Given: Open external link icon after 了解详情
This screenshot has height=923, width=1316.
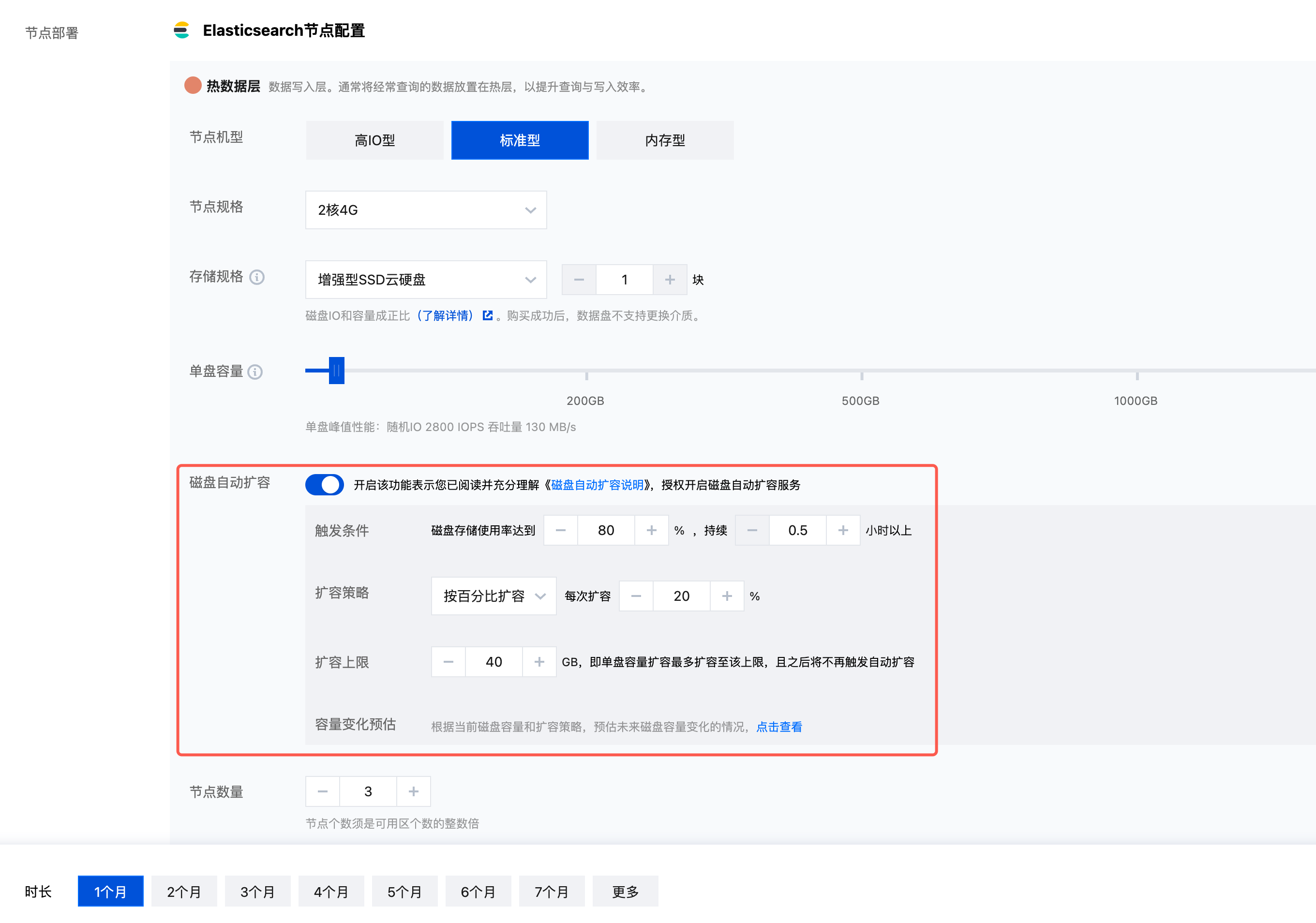Looking at the screenshot, I should 488,315.
